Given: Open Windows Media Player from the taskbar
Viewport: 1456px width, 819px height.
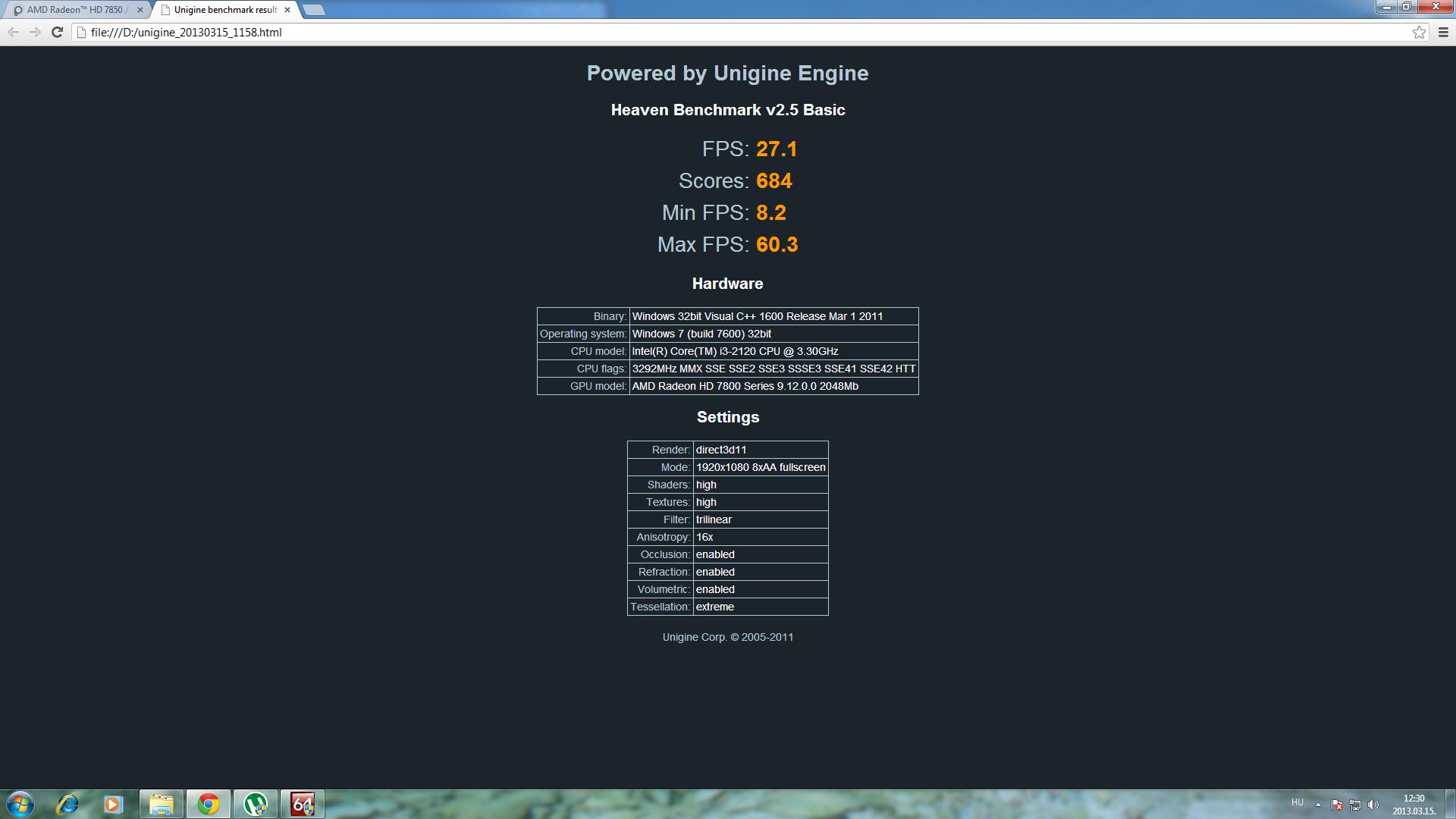Looking at the screenshot, I should (114, 804).
